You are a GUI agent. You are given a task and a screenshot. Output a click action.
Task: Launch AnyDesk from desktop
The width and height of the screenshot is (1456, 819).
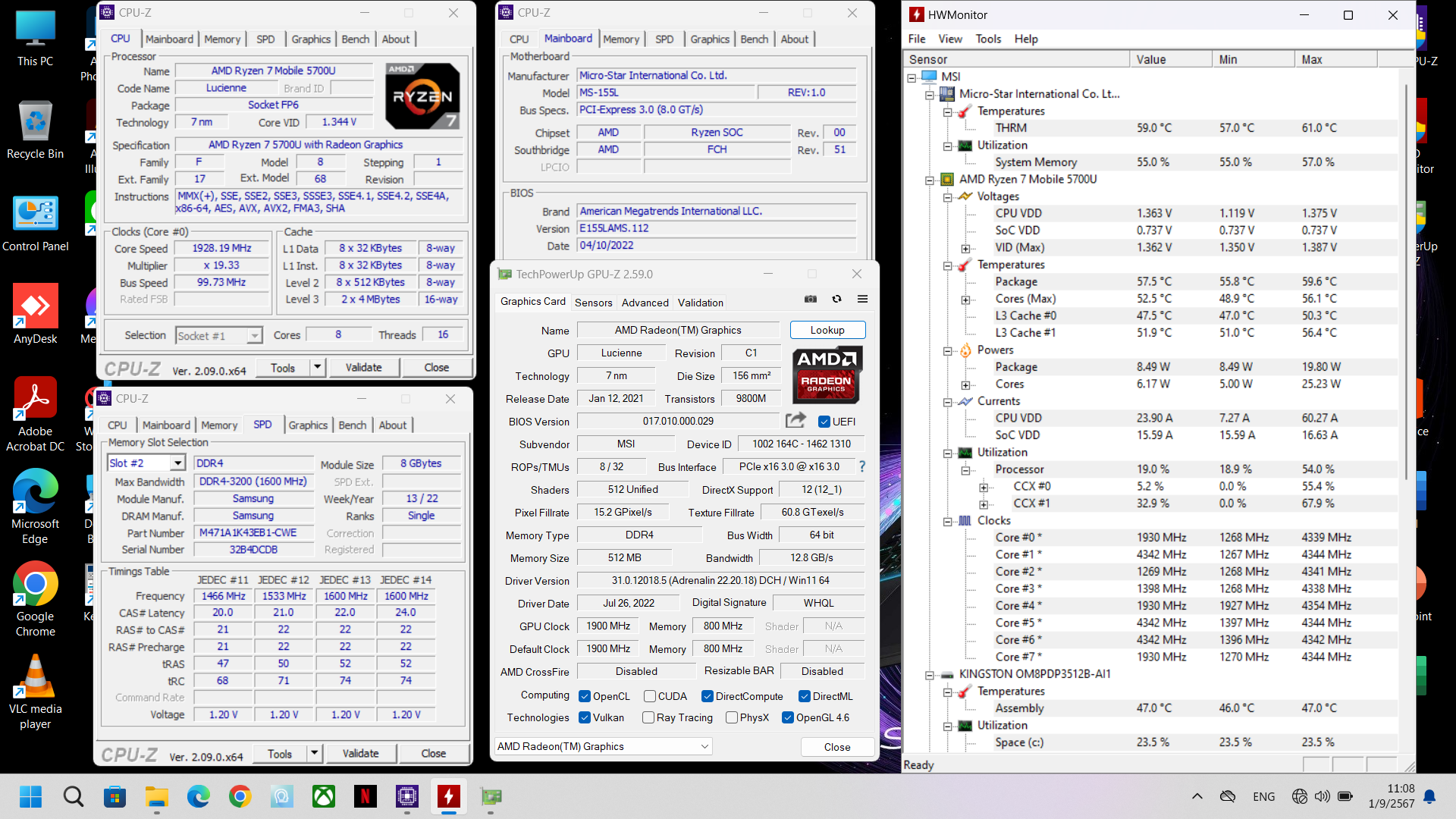(x=35, y=315)
